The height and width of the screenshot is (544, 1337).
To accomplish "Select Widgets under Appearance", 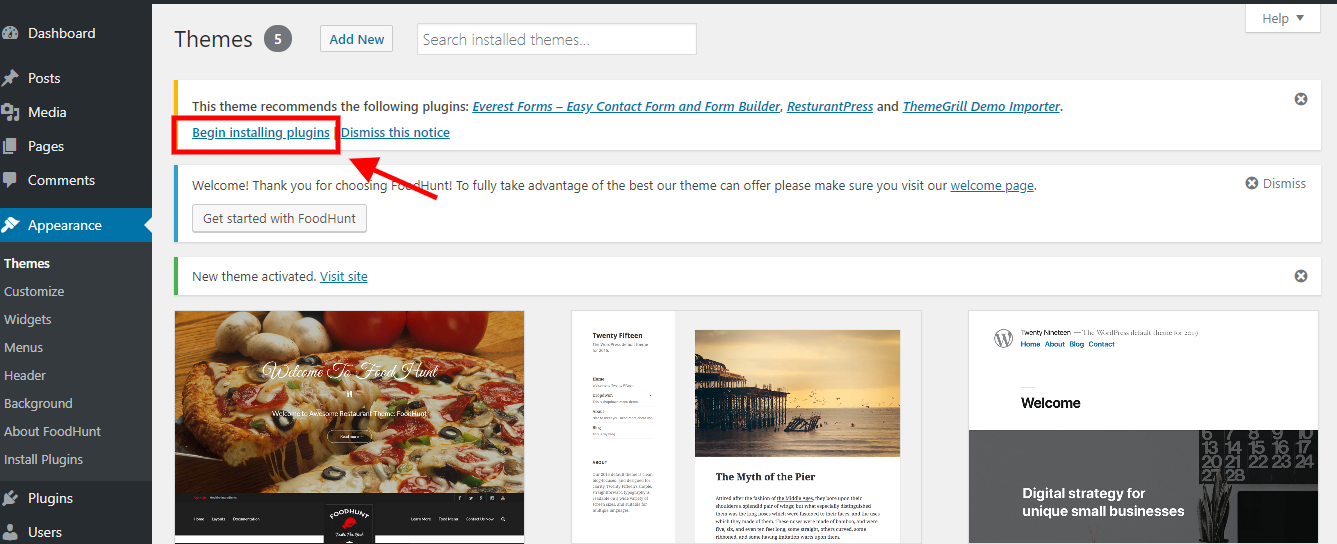I will pyautogui.click(x=28, y=319).
